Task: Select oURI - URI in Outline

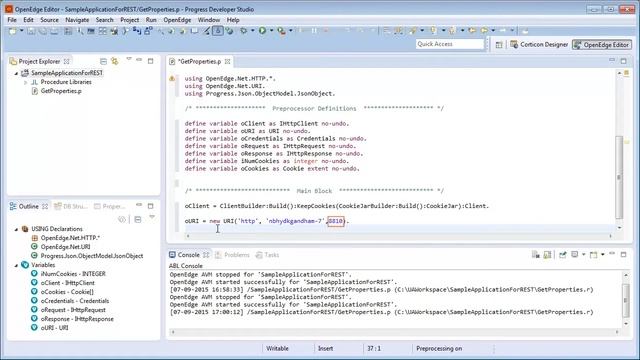Action: point(54,328)
